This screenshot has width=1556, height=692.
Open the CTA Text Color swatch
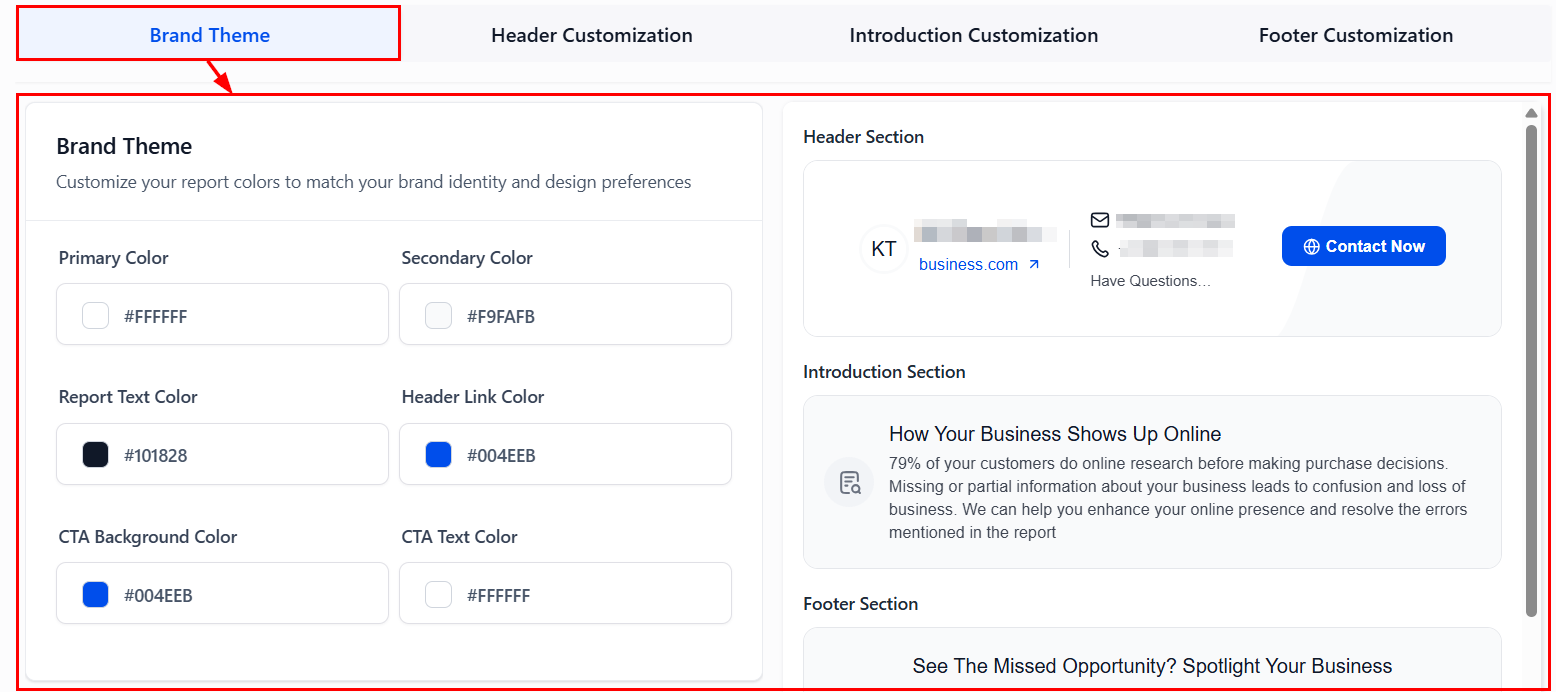(x=438, y=595)
